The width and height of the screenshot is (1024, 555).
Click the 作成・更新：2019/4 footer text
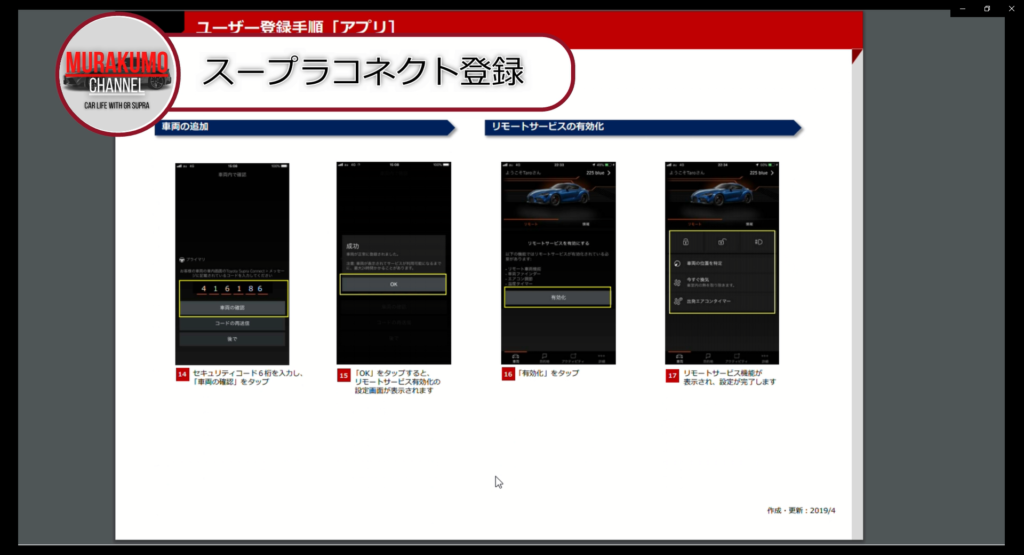point(801,511)
